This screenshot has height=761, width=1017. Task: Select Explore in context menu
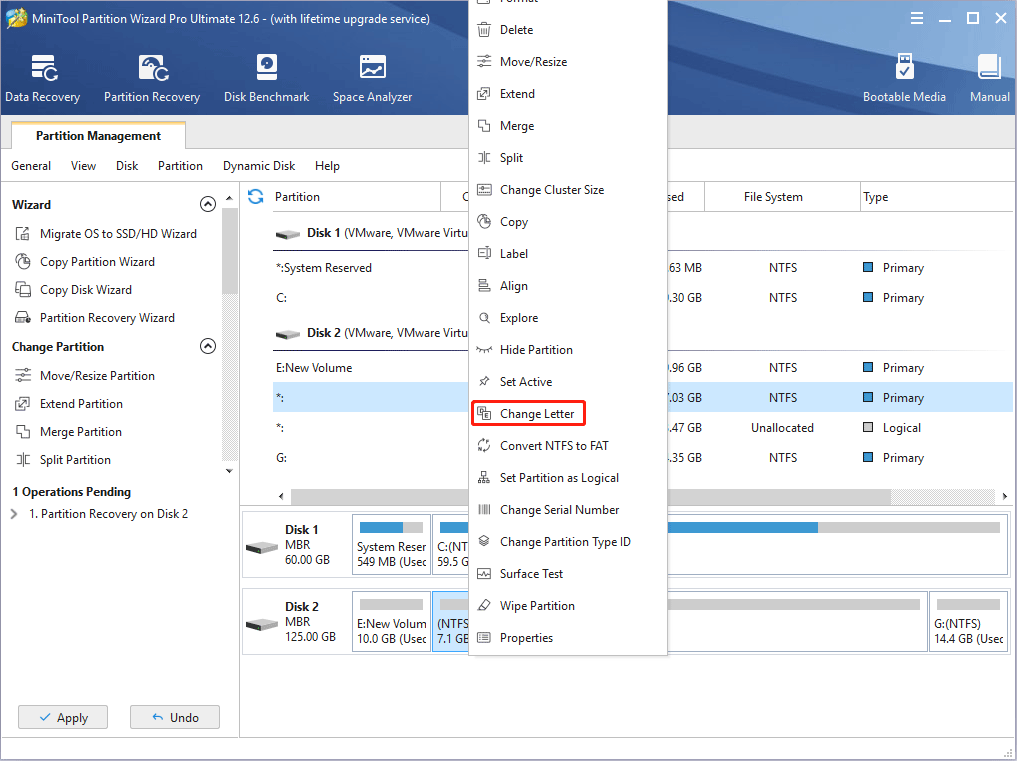click(568, 318)
